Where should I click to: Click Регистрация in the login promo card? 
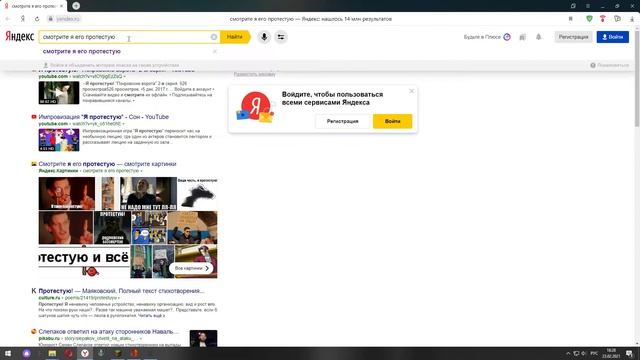tap(342, 121)
